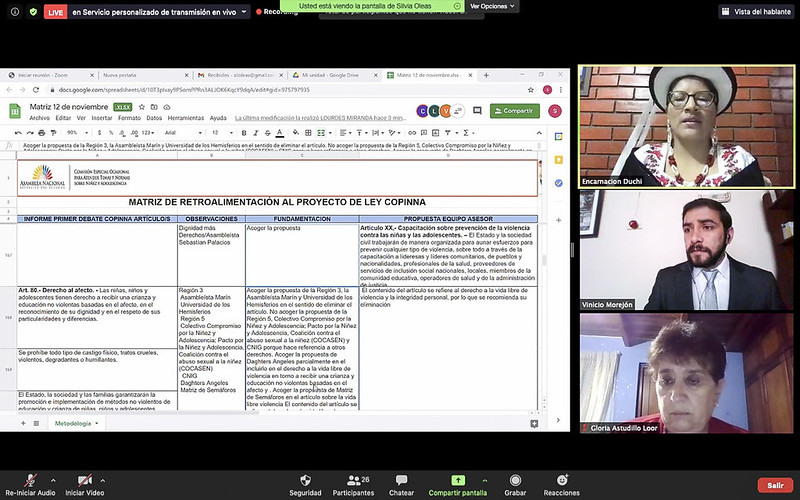This screenshot has height=500, width=800.
Task: Open the Ver Opciones dropdown
Action: [x=492, y=6]
